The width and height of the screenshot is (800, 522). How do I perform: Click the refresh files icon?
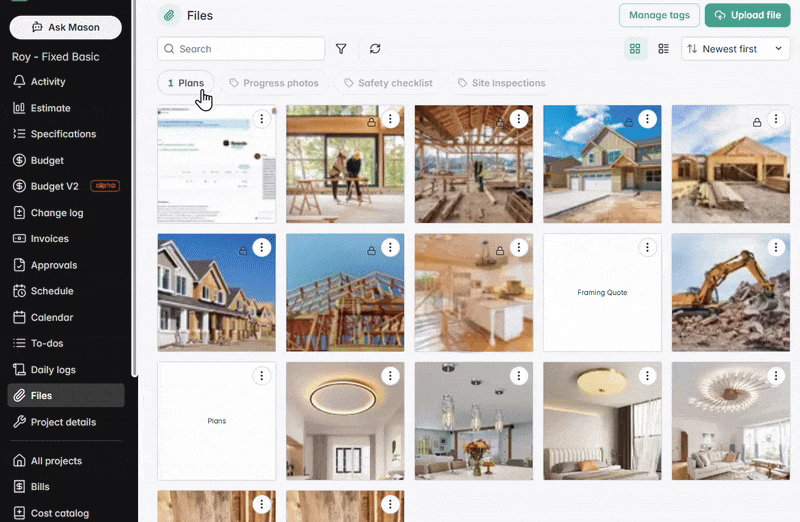pyautogui.click(x=375, y=49)
